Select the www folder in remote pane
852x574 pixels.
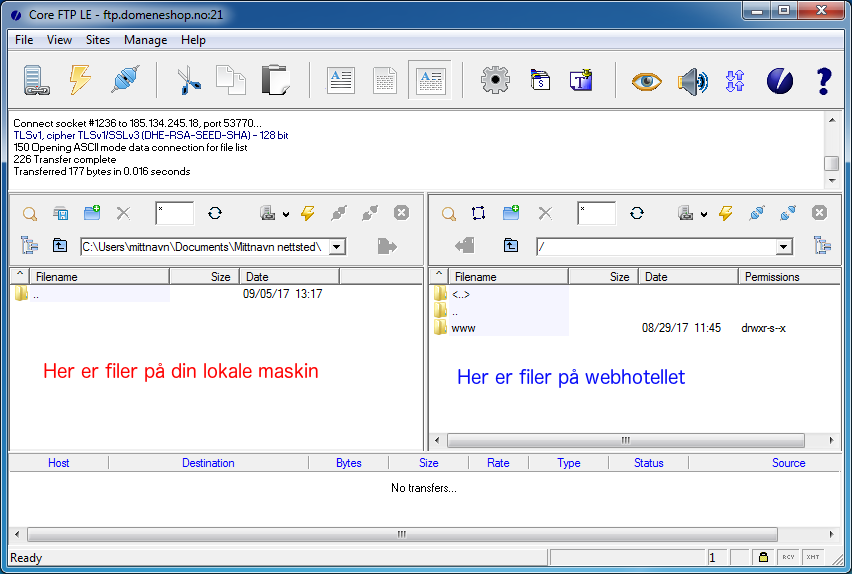coord(463,328)
